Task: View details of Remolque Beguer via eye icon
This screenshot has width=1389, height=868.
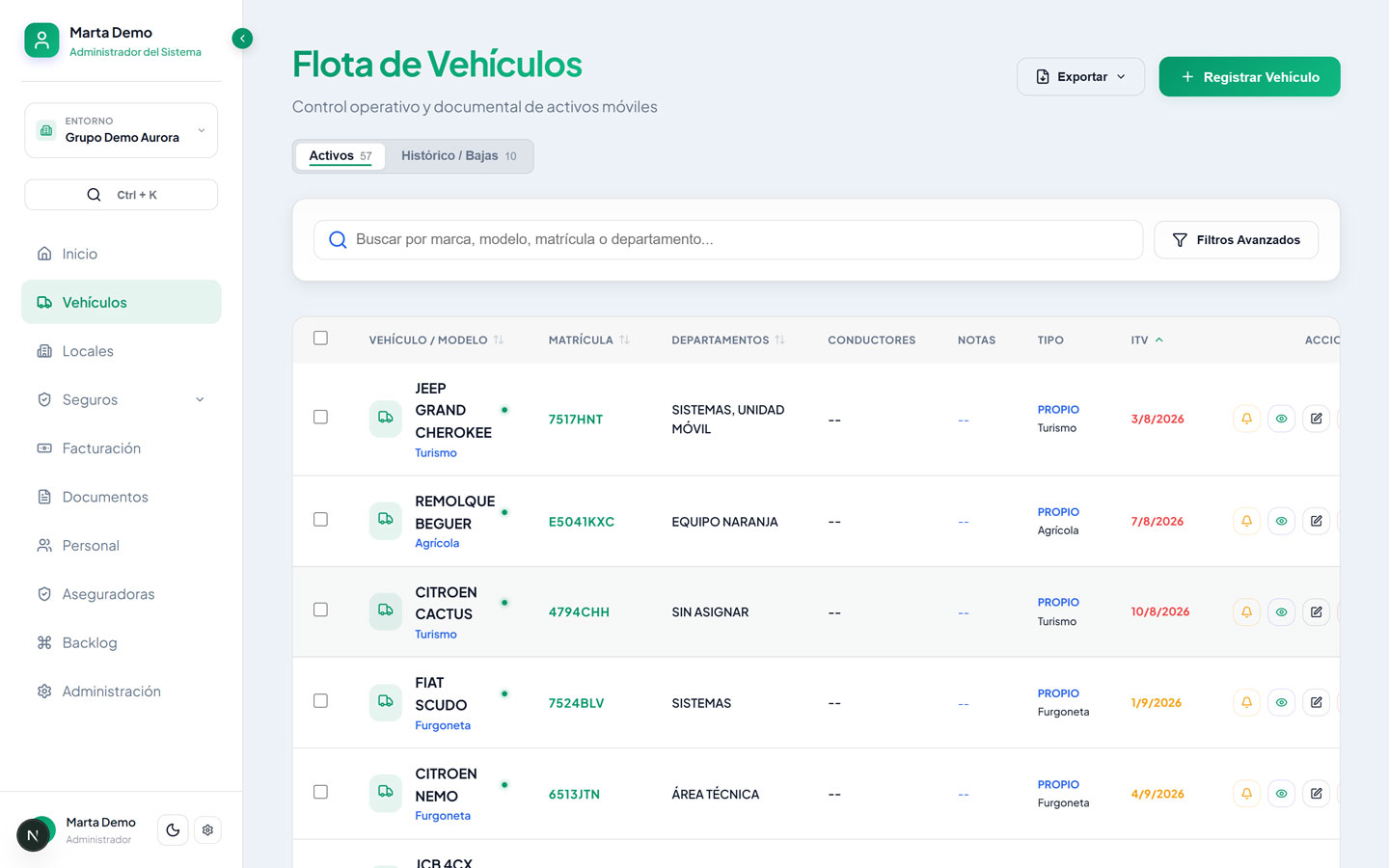Action: pyautogui.click(x=1281, y=521)
